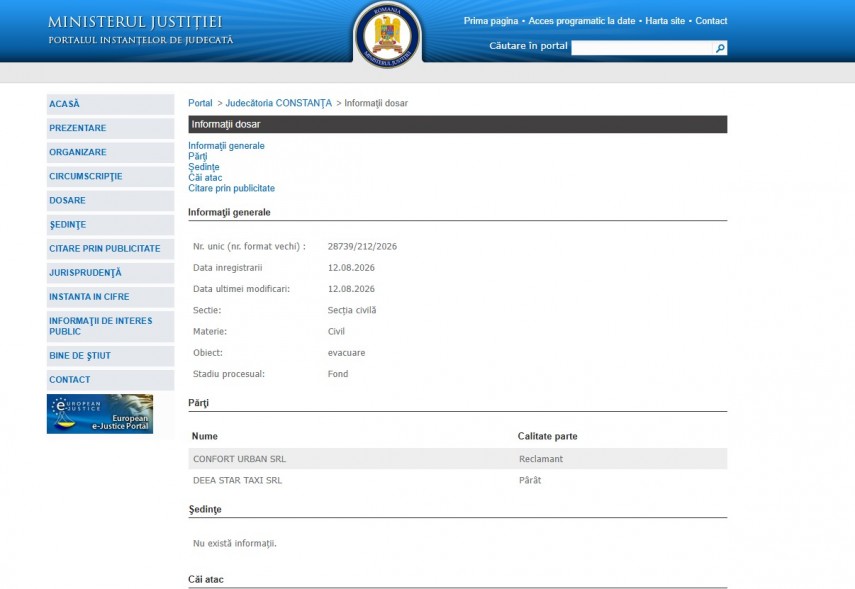Click Reclamant cell

click(541, 459)
